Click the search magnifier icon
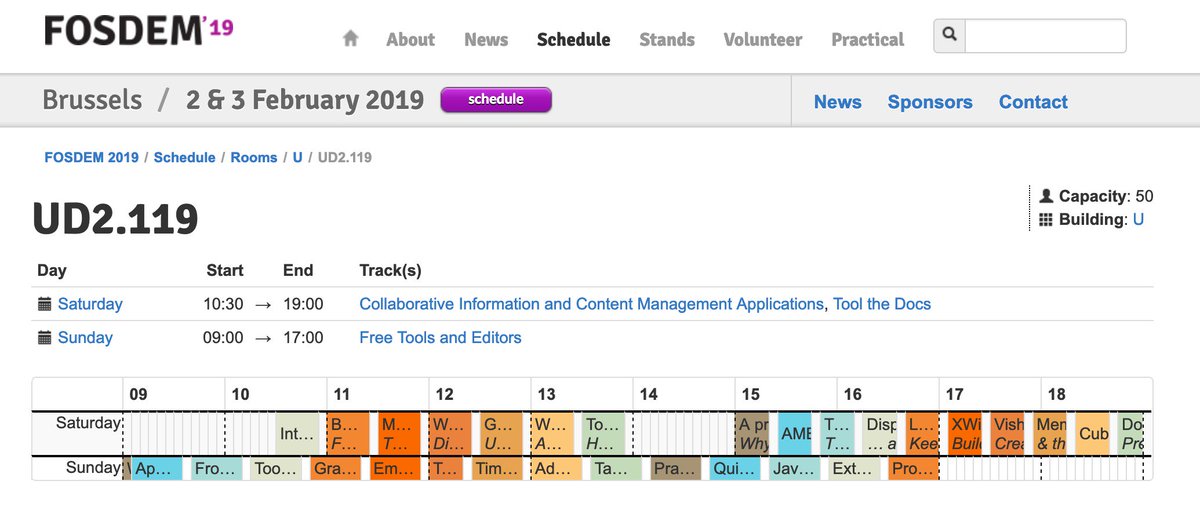The height and width of the screenshot is (510, 1200). pyautogui.click(x=949, y=35)
